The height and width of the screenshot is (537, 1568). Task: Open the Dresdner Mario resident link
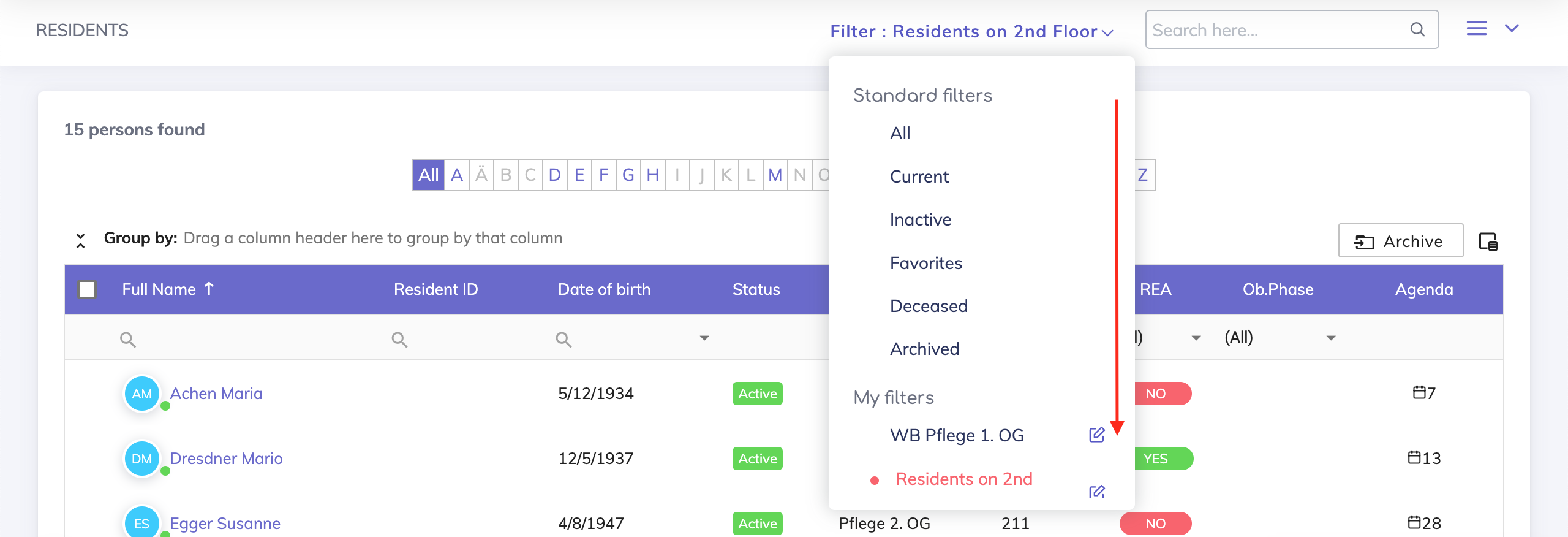[226, 459]
